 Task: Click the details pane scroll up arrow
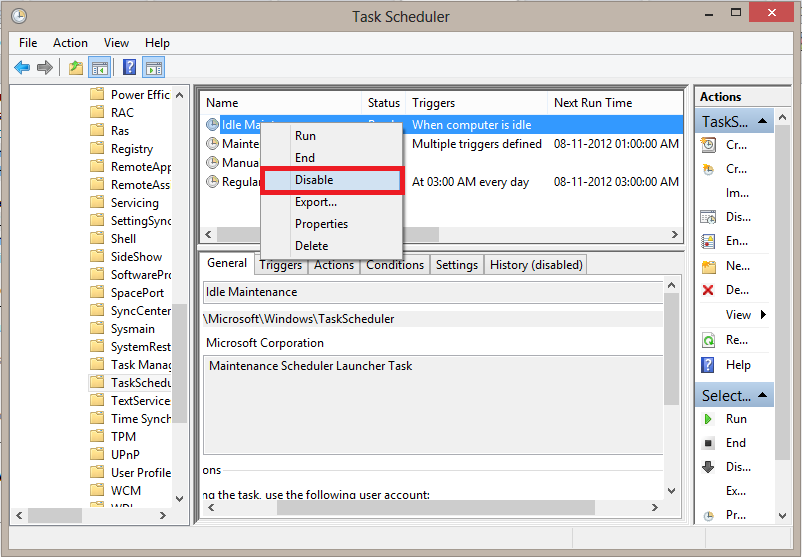coord(672,285)
